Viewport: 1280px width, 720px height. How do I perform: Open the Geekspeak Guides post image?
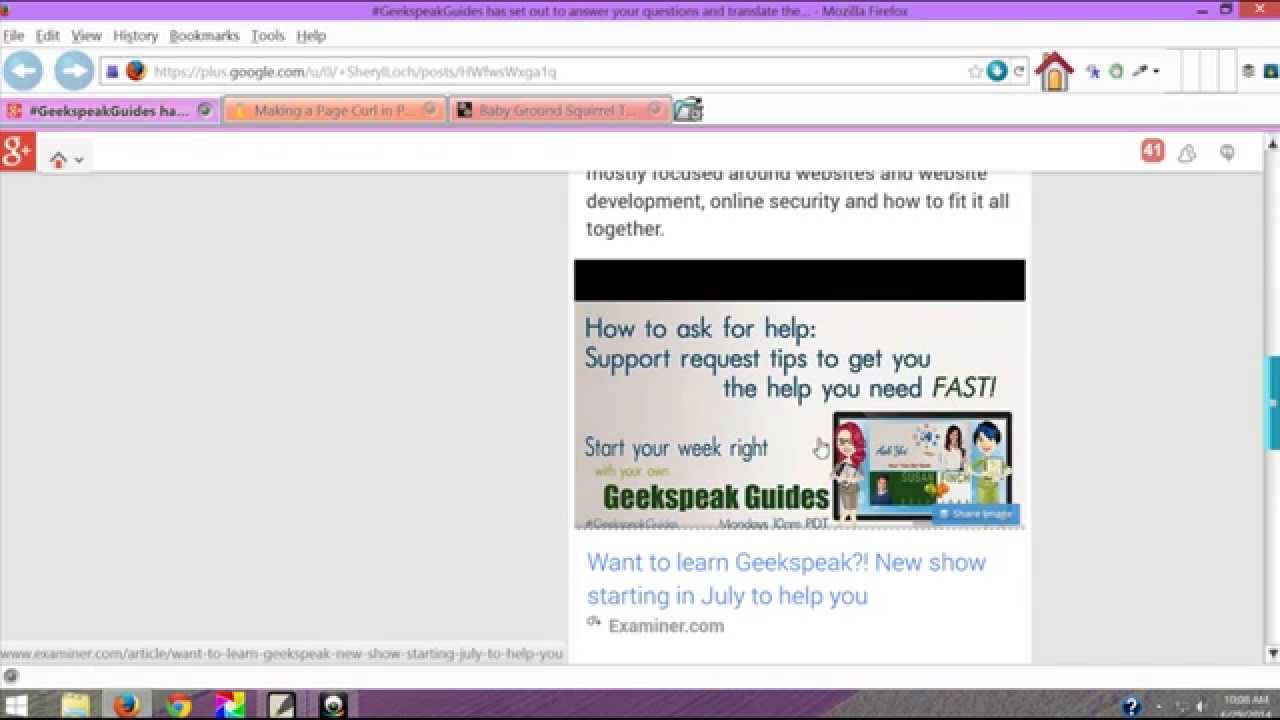pos(799,394)
